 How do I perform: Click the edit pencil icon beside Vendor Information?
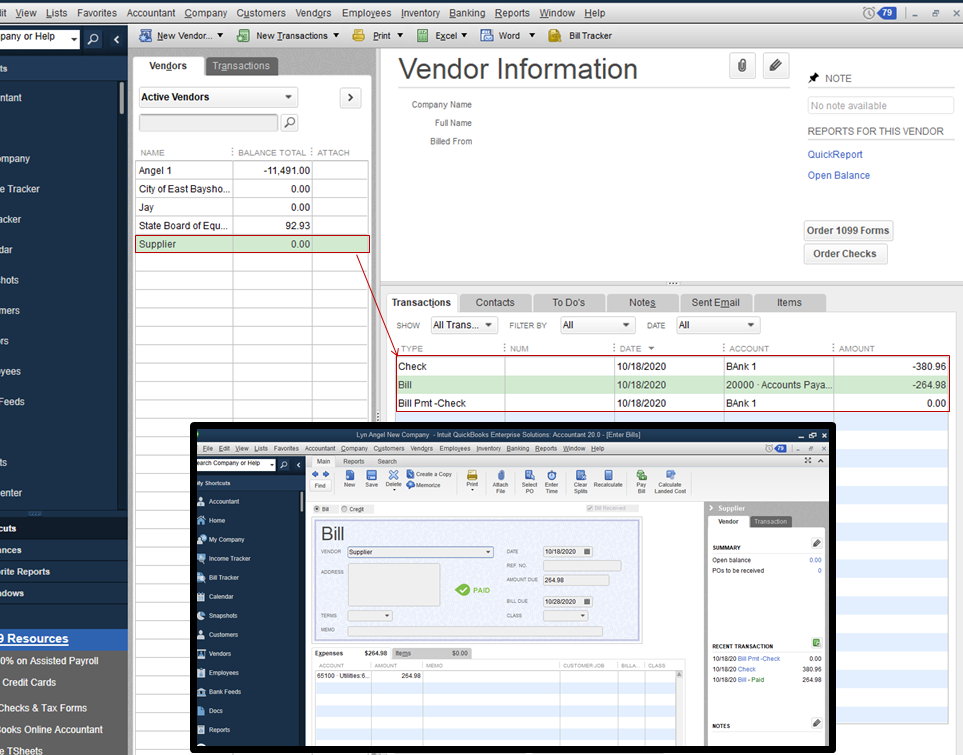tap(776, 65)
